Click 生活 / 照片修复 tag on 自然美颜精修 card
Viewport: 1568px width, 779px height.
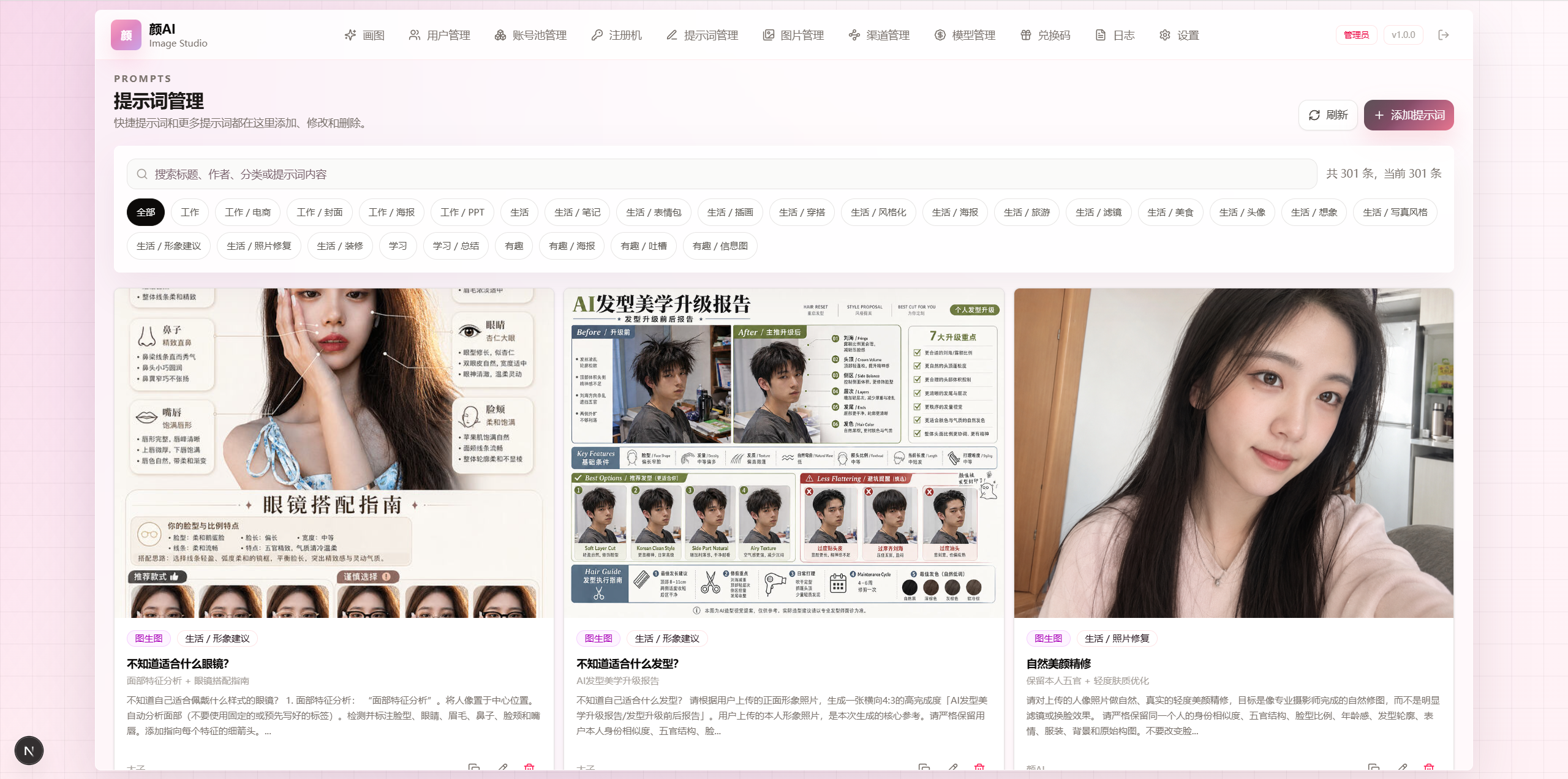click(1117, 639)
